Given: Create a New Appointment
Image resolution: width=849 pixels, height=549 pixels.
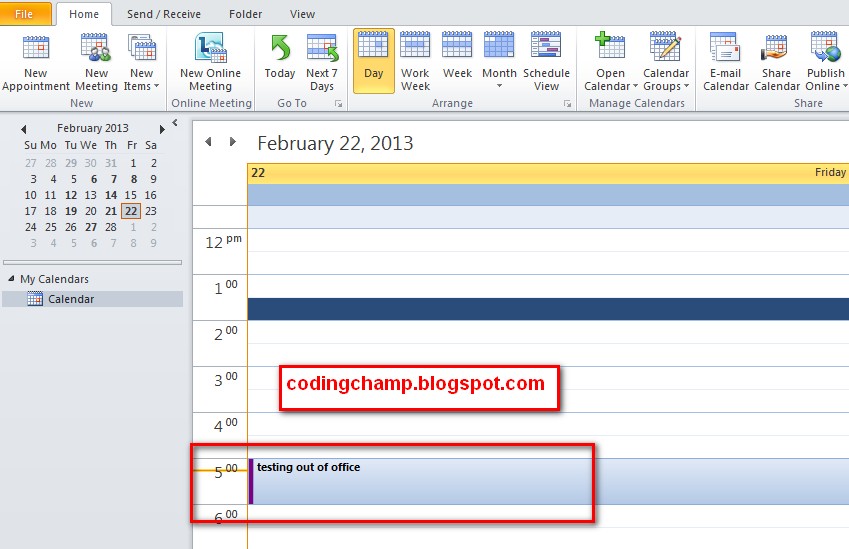Looking at the screenshot, I should point(36,62).
